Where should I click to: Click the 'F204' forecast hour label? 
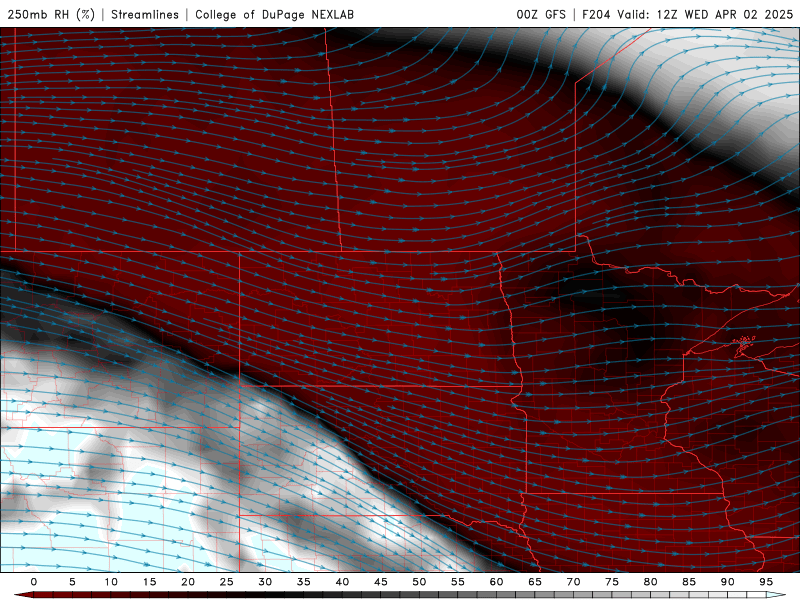[596, 14]
